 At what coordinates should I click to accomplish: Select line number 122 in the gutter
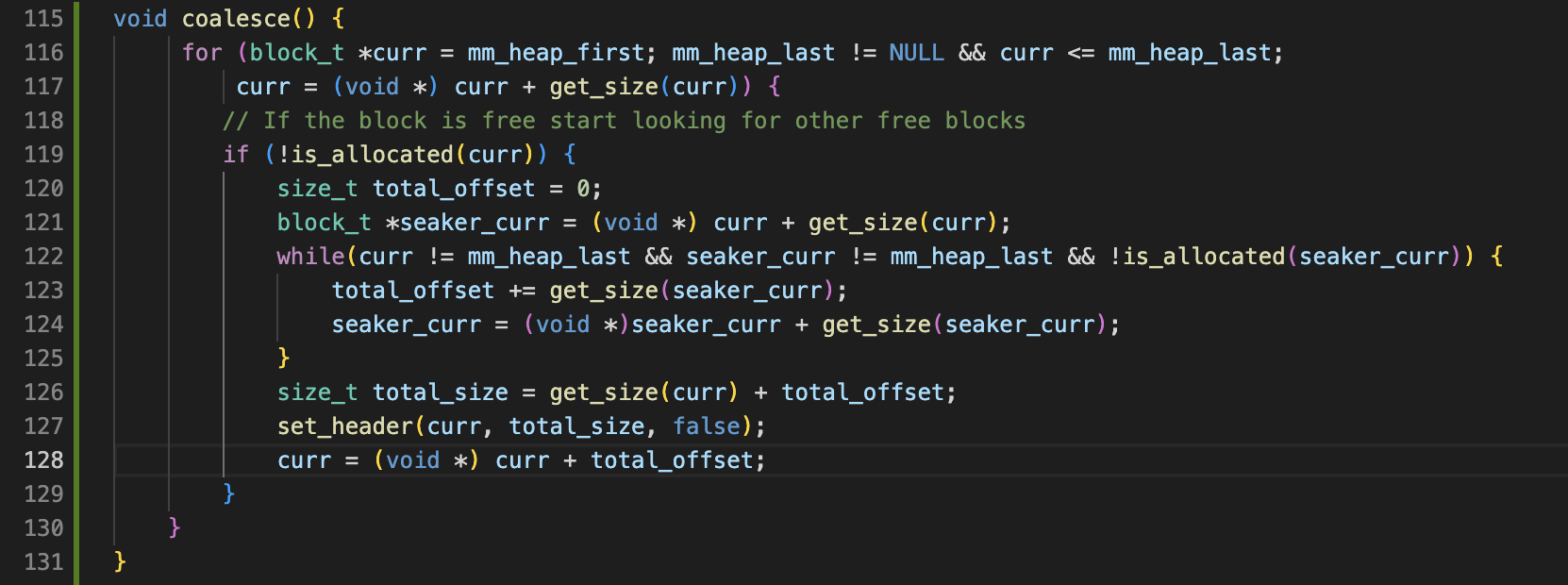43,257
